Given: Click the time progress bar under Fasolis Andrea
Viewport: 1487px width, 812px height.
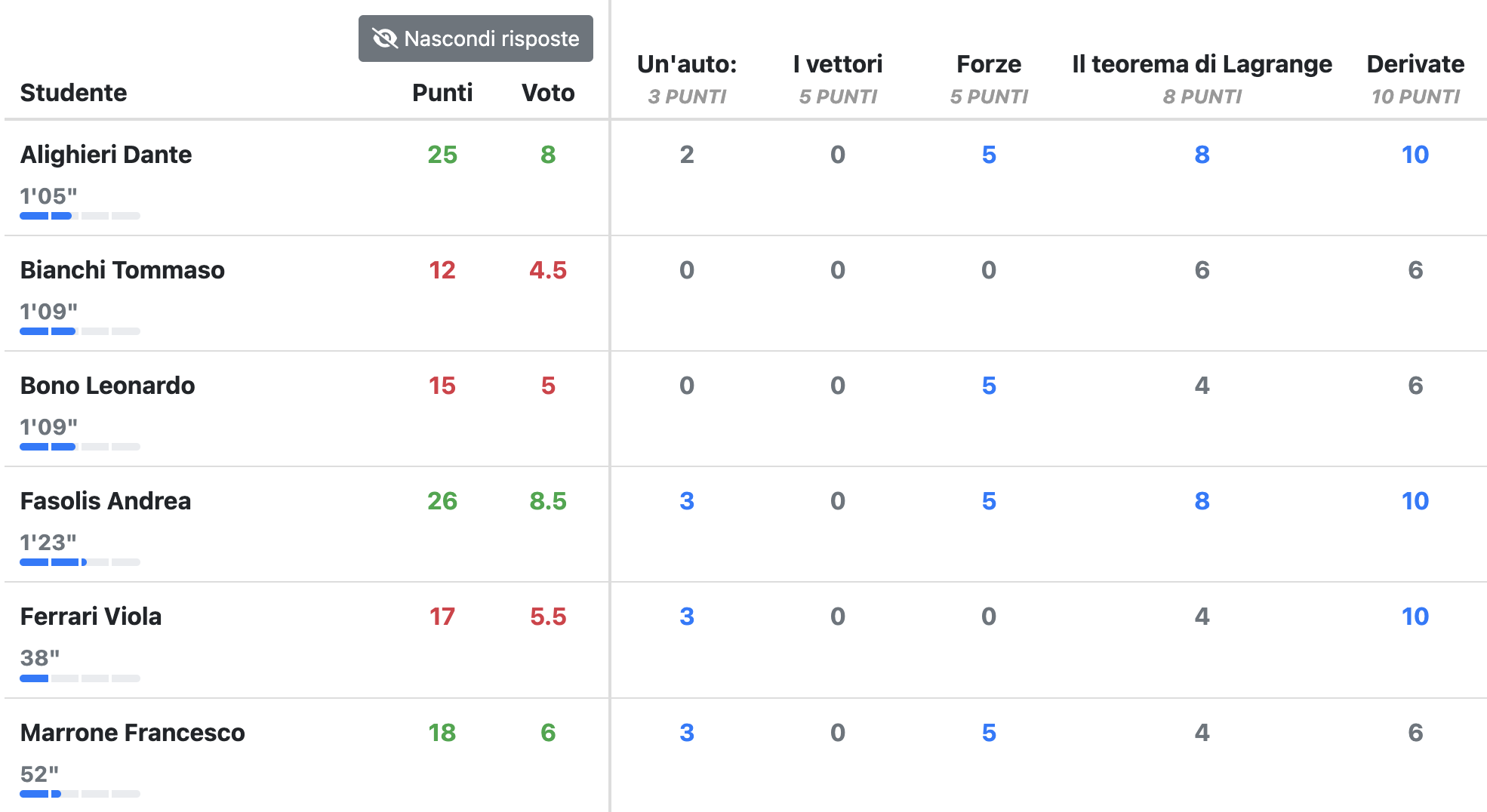Looking at the screenshot, I should [x=79, y=562].
